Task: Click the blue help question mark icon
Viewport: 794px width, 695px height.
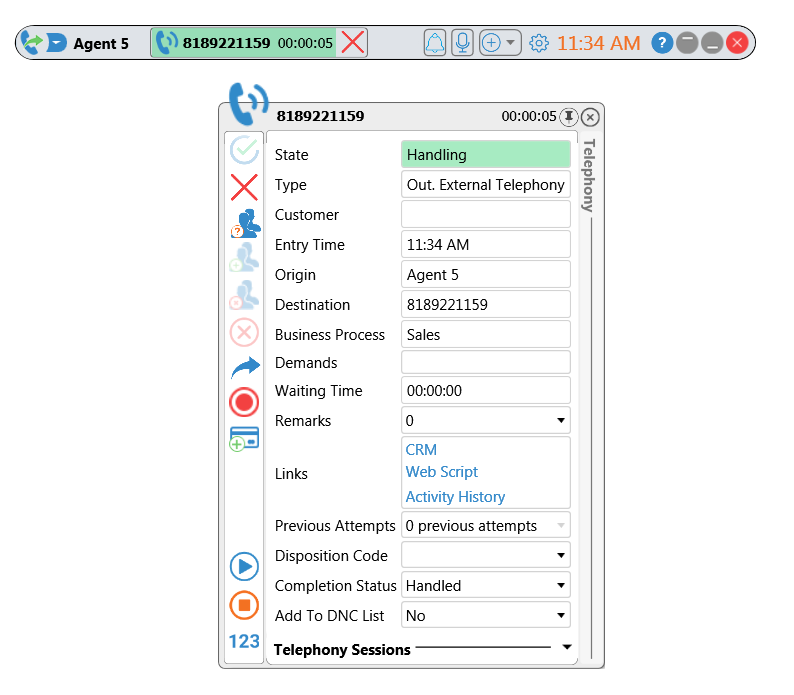Action: (x=662, y=43)
